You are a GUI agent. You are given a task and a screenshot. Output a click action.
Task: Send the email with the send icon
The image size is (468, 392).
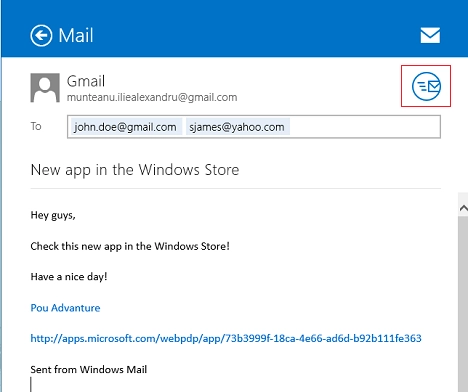(426, 86)
